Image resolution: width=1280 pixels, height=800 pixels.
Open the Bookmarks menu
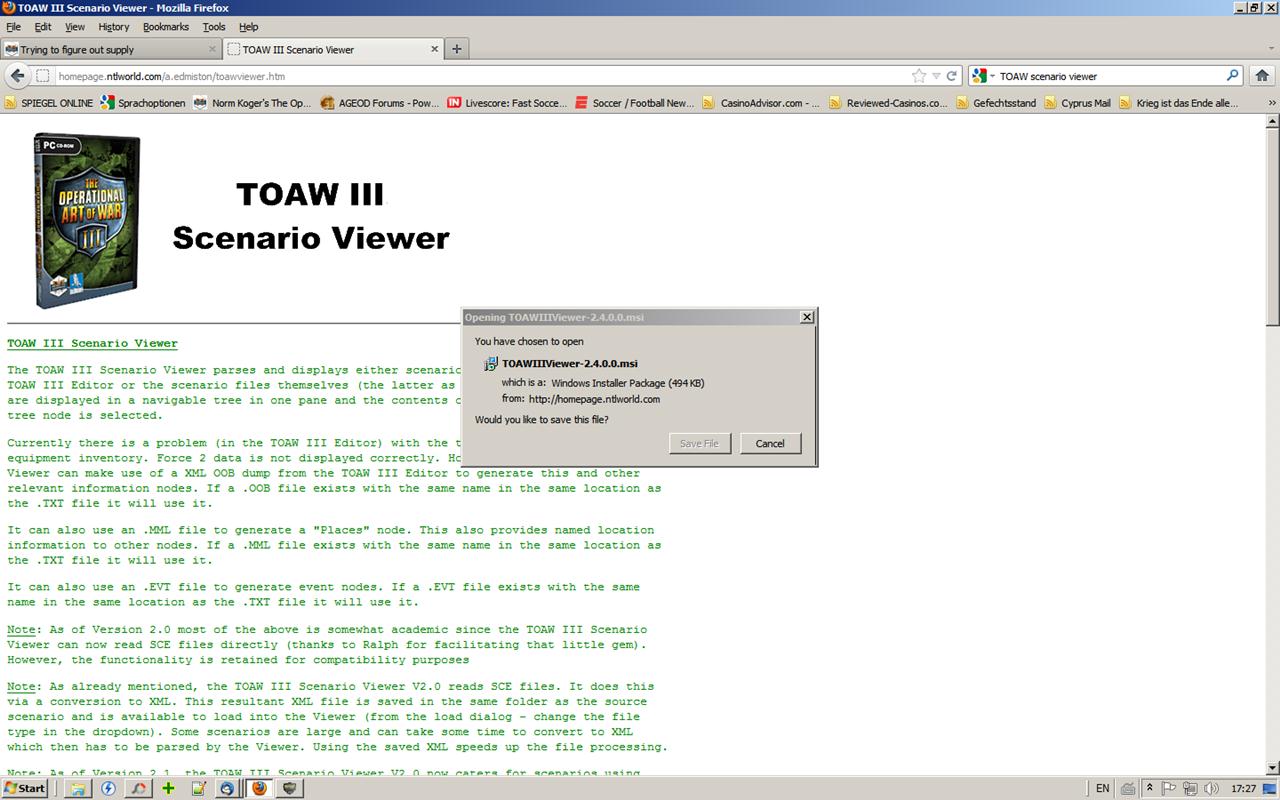(x=166, y=27)
